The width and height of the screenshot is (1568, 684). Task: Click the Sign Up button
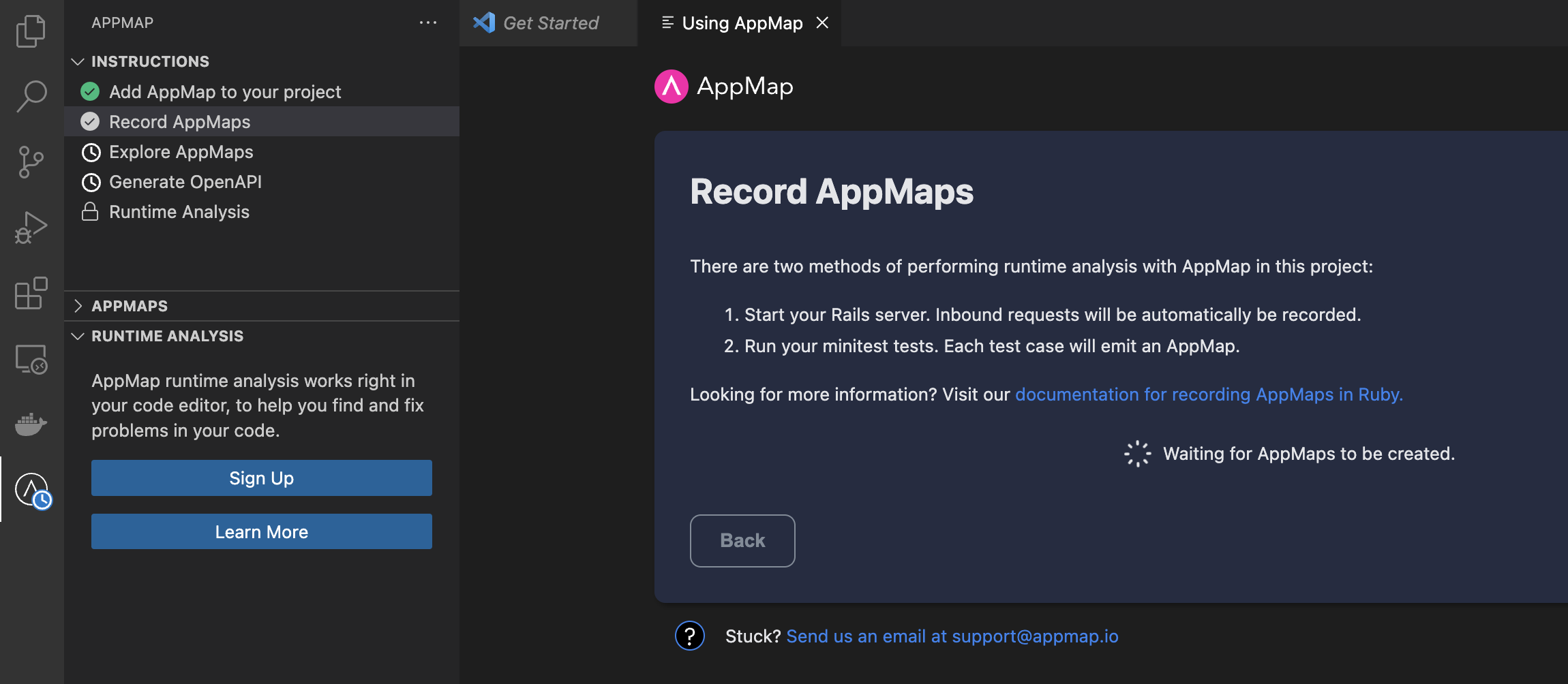(261, 478)
